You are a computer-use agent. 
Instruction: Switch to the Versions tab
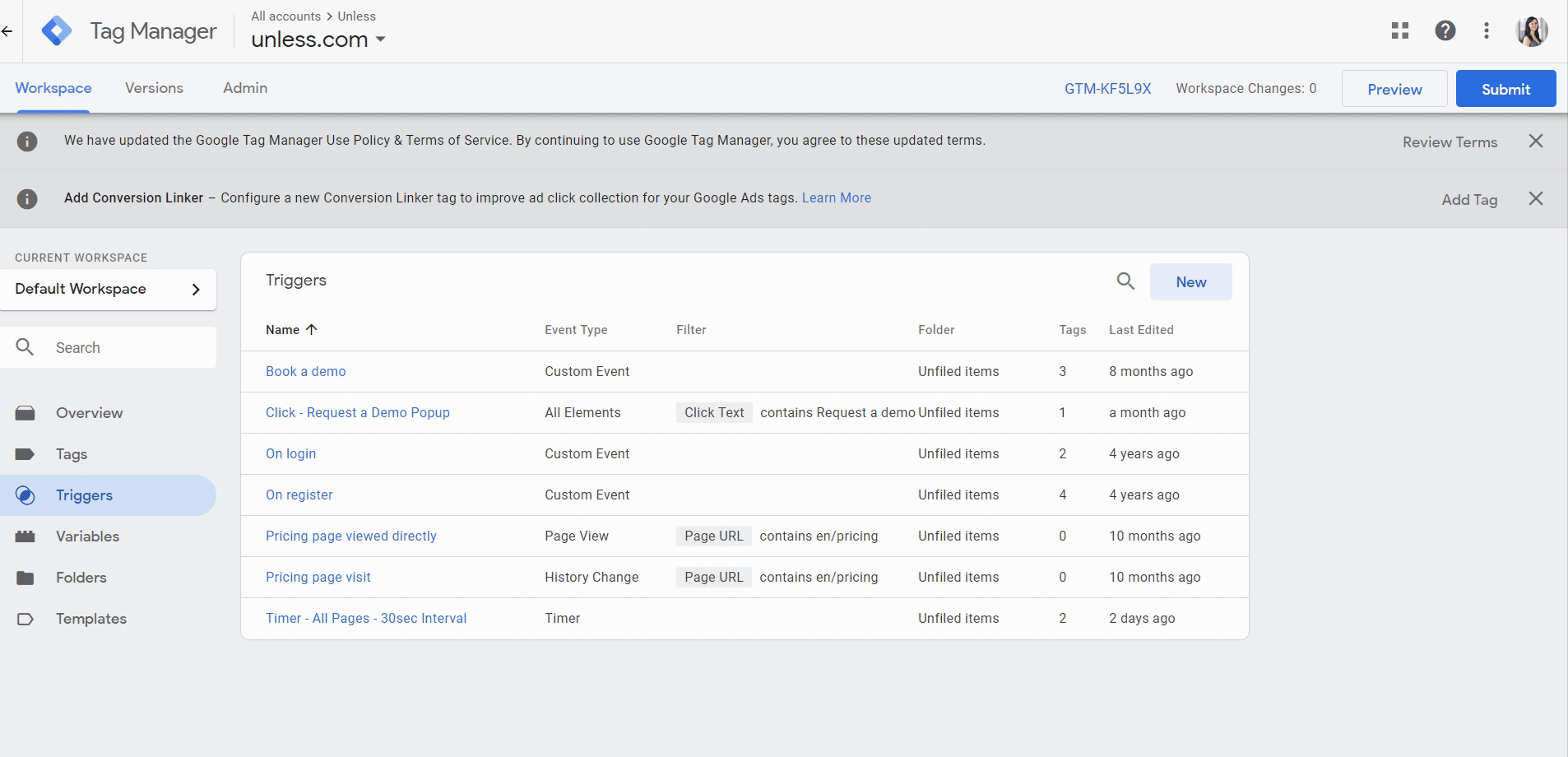pyautogui.click(x=154, y=88)
